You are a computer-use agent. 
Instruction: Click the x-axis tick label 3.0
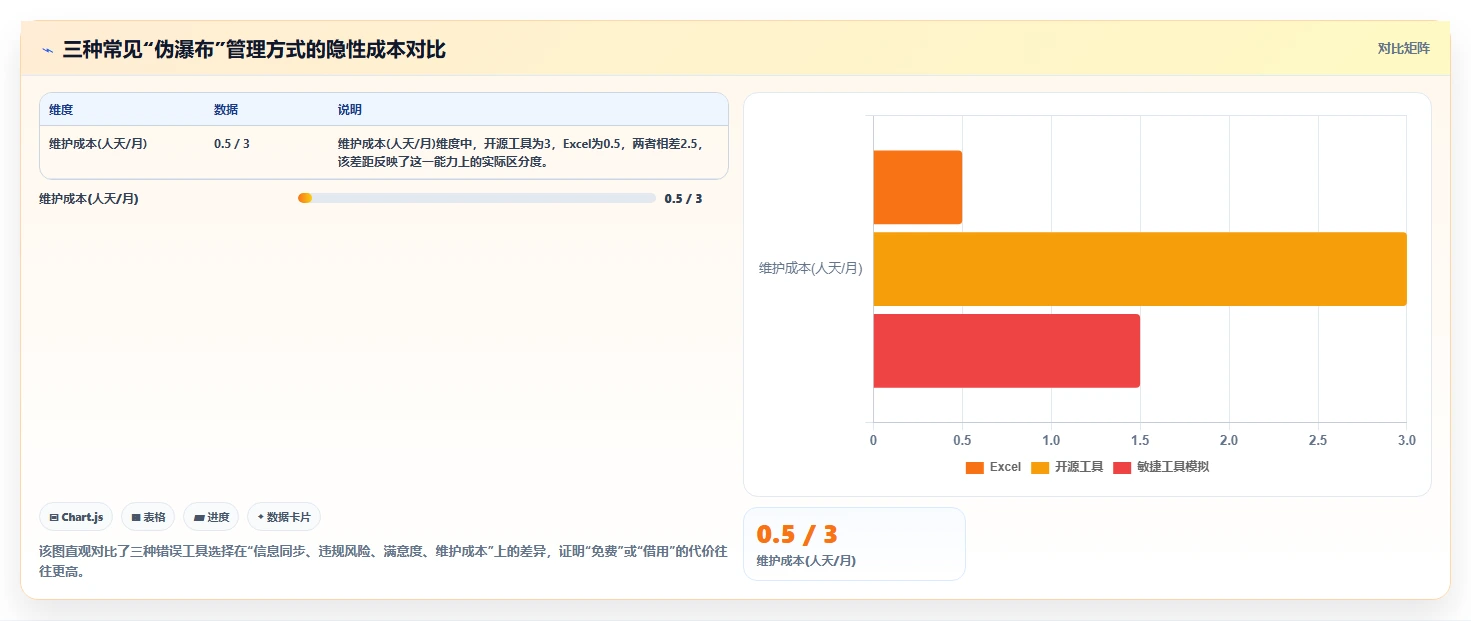coord(1407,441)
